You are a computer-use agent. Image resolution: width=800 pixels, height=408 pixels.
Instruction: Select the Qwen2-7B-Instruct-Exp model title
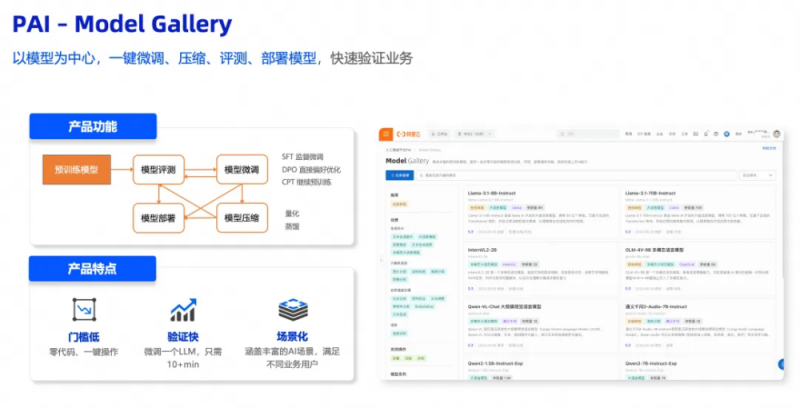click(x=651, y=364)
